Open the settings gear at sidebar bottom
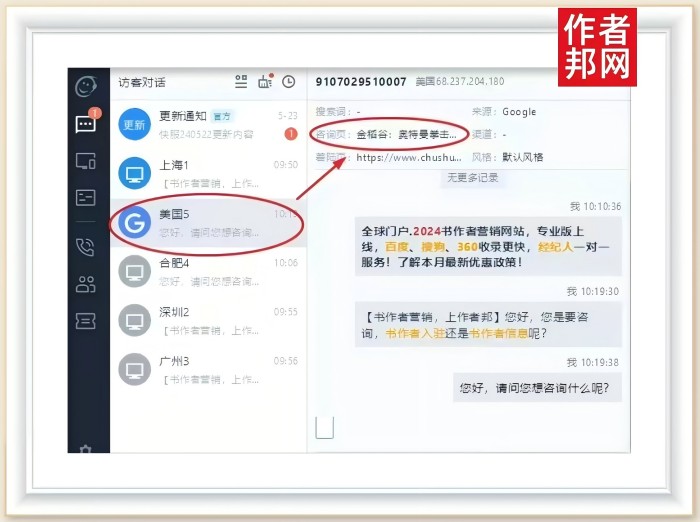700x522 pixels. [x=86, y=450]
